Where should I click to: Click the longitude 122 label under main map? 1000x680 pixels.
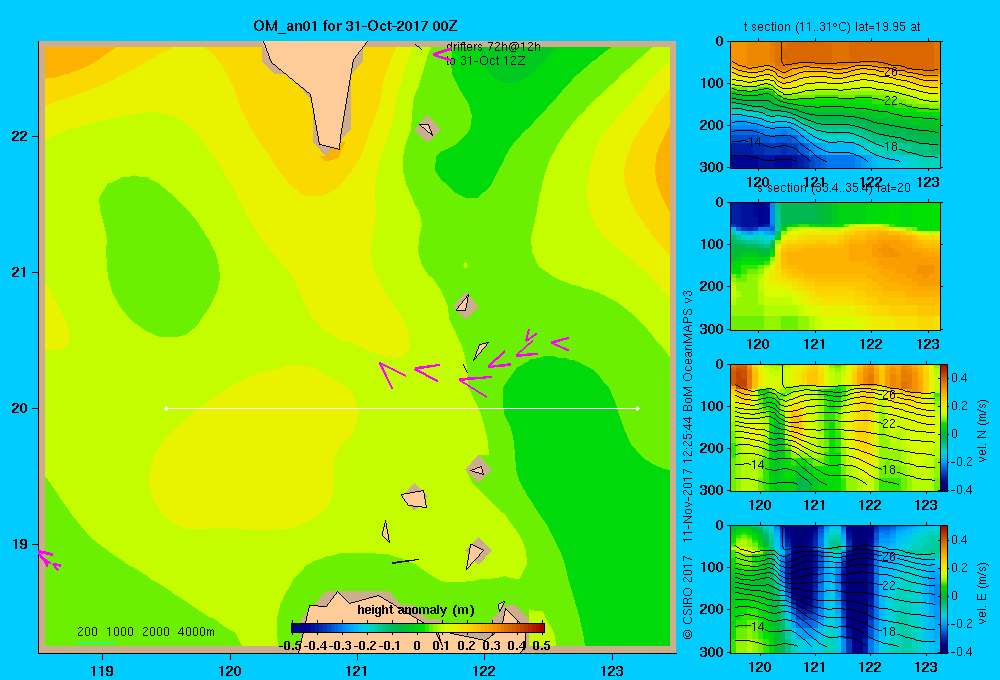[x=484, y=670]
